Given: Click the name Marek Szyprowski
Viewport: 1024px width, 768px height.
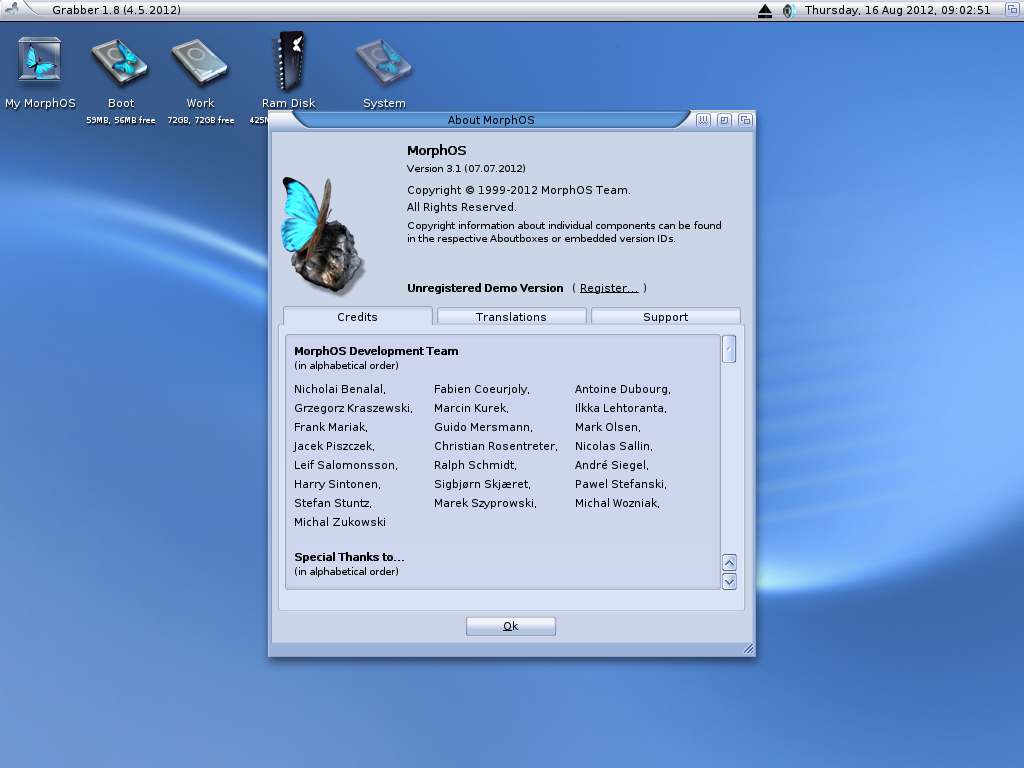Looking at the screenshot, I should point(485,503).
